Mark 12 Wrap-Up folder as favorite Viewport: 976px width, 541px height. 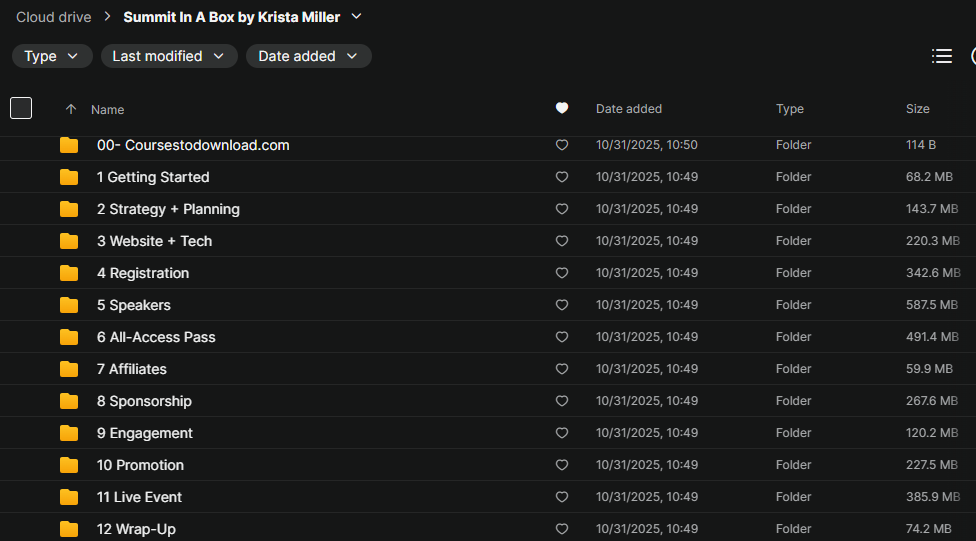click(x=562, y=529)
